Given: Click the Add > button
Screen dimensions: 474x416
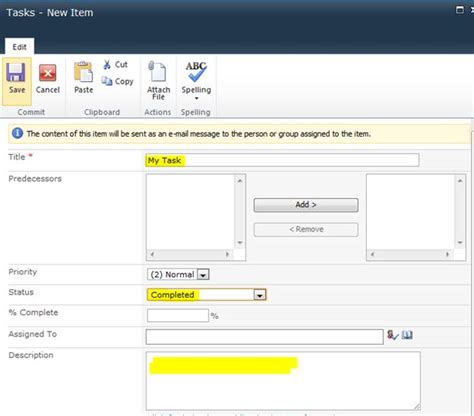Looking at the screenshot, I should click(x=306, y=205).
